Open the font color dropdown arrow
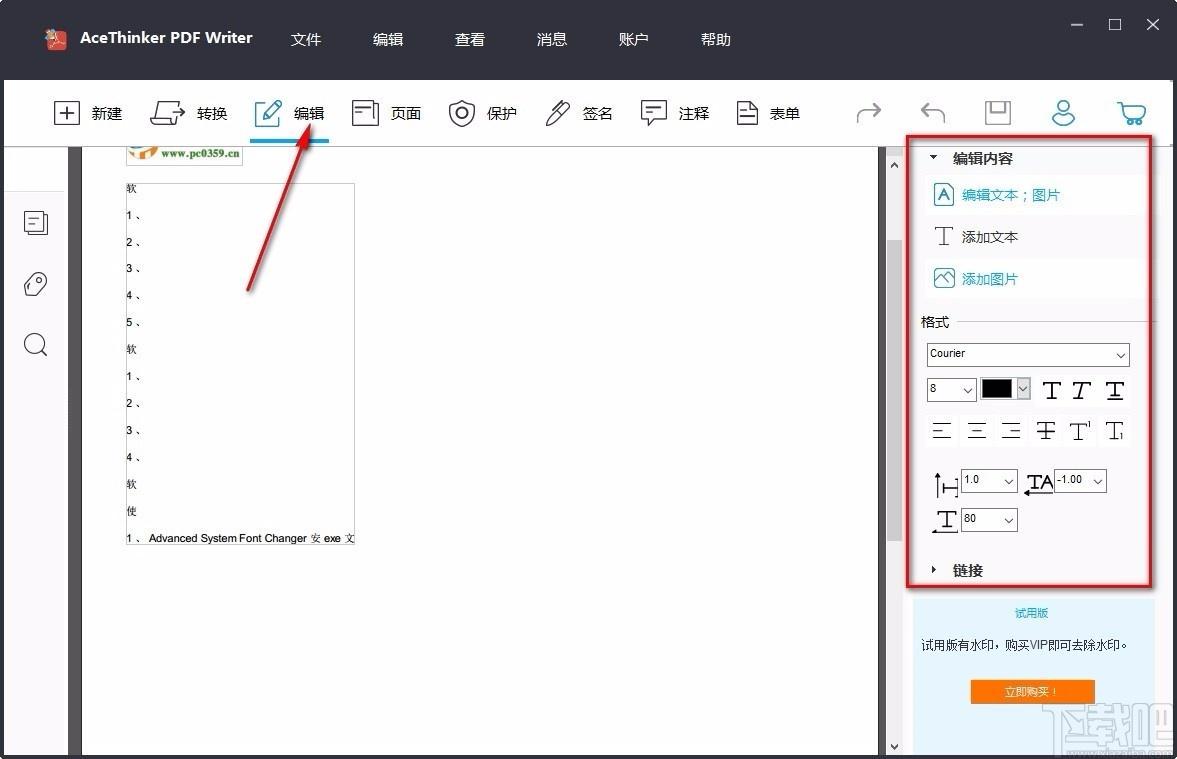1177x759 pixels. tap(1022, 389)
